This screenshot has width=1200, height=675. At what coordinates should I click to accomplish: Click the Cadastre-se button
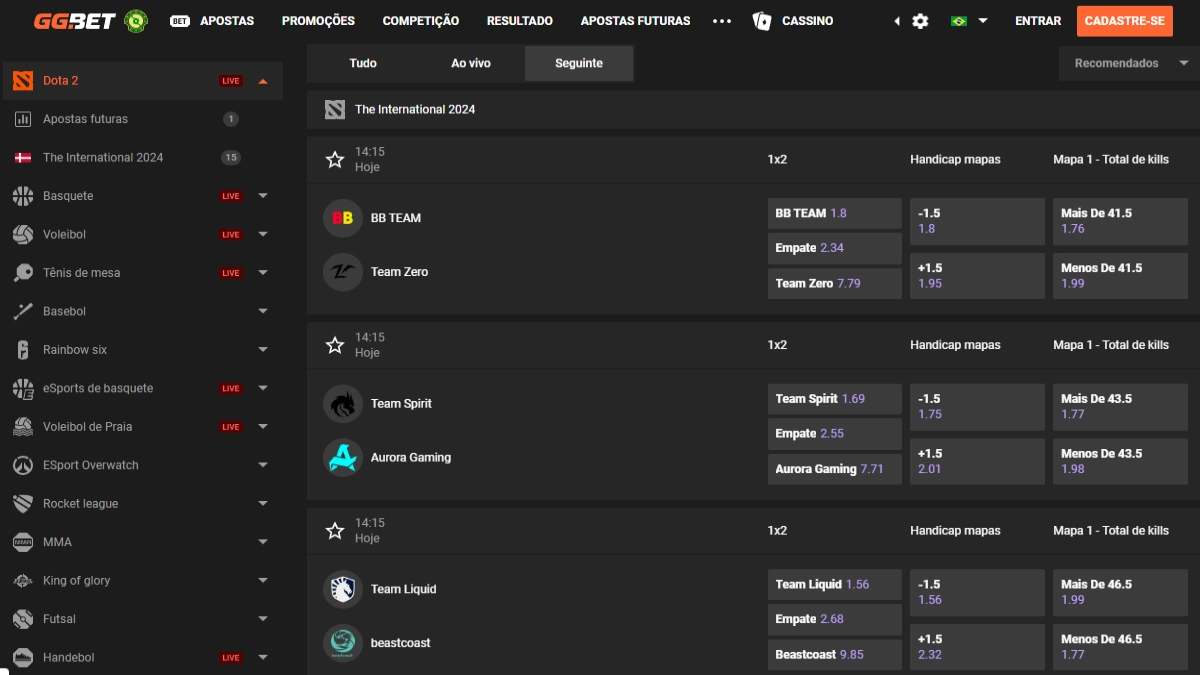coord(1125,21)
